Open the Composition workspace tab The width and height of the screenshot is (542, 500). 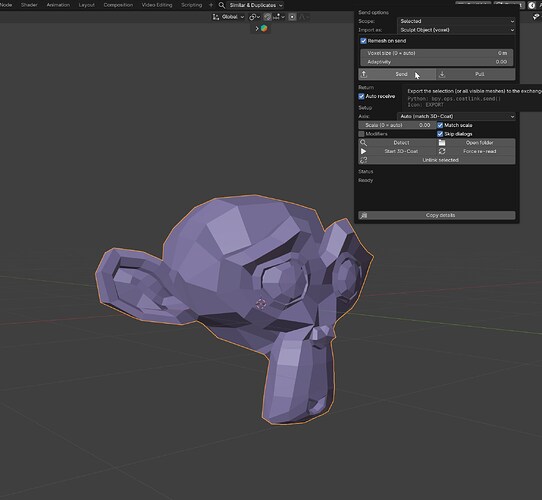tap(118, 5)
